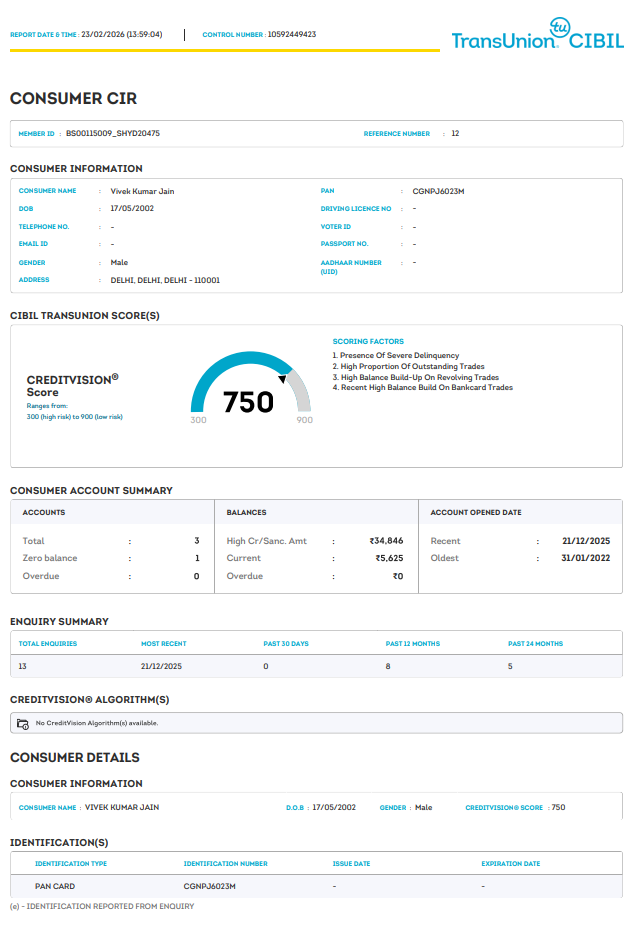The height and width of the screenshot is (941, 636).
Task: Select Current balance value ₹5,625
Action: coord(389,558)
